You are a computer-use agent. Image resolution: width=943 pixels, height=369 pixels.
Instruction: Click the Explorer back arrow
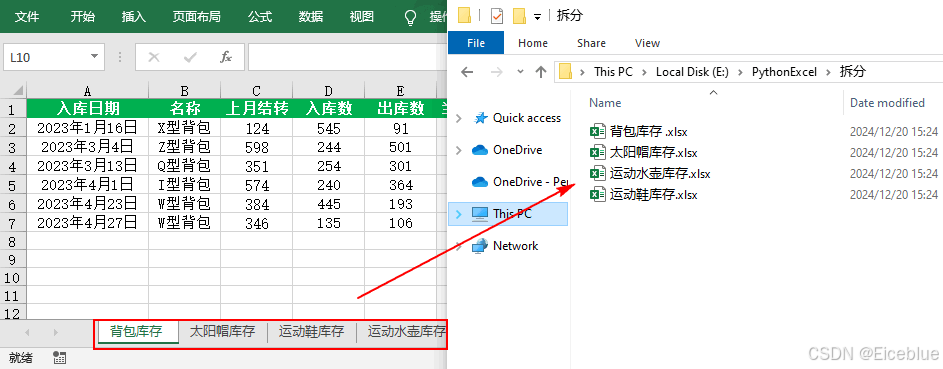pos(467,72)
